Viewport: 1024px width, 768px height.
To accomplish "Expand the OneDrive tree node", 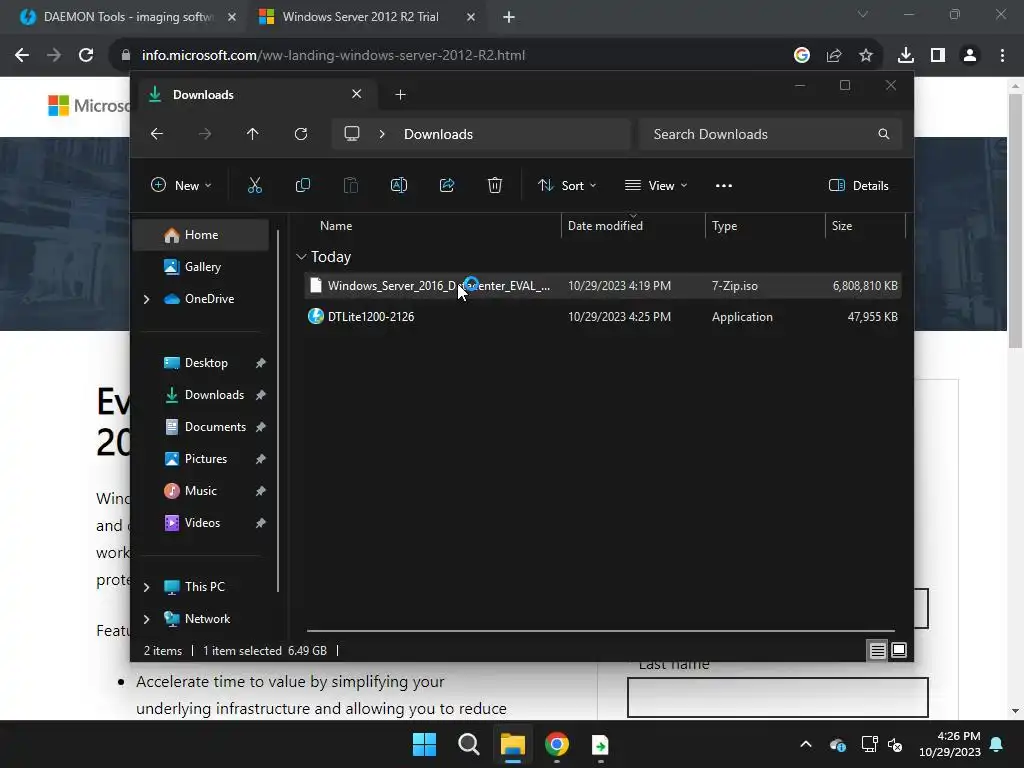I will pos(146,299).
